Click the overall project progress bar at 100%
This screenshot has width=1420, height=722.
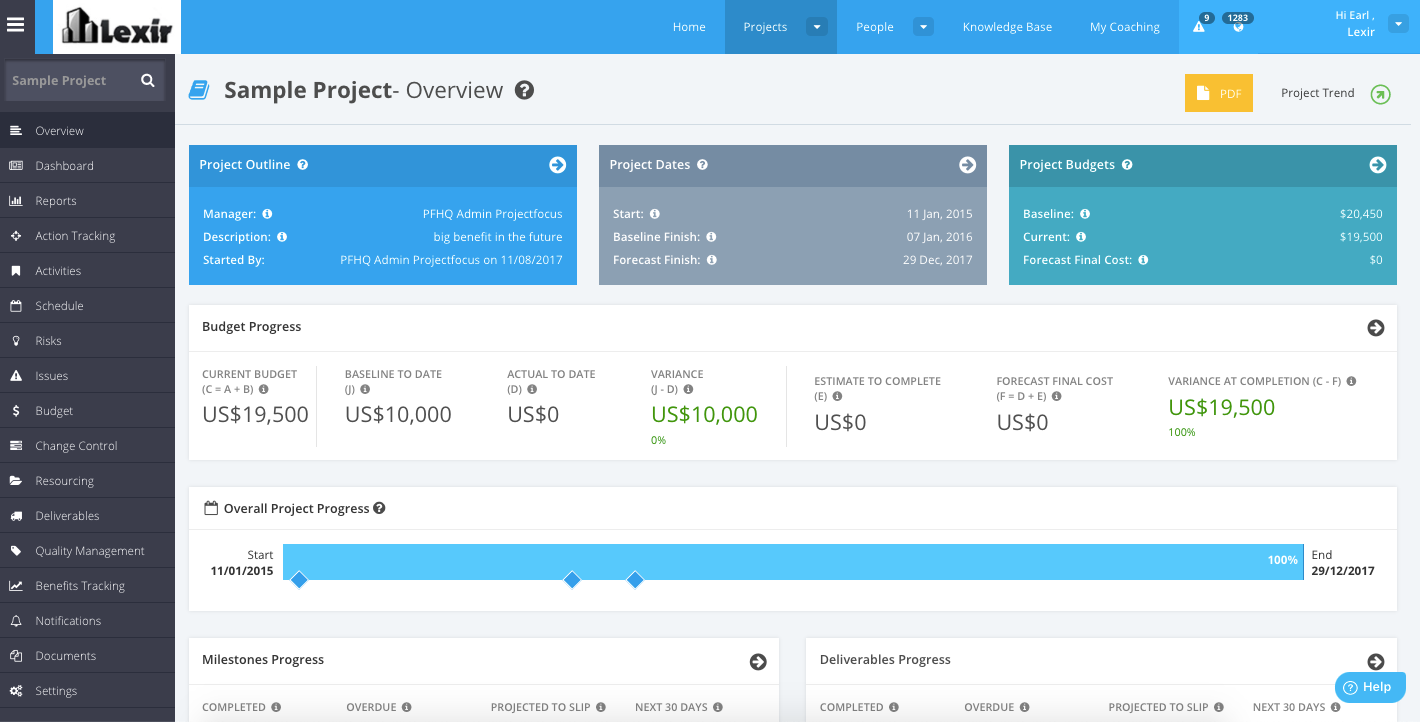click(793, 561)
